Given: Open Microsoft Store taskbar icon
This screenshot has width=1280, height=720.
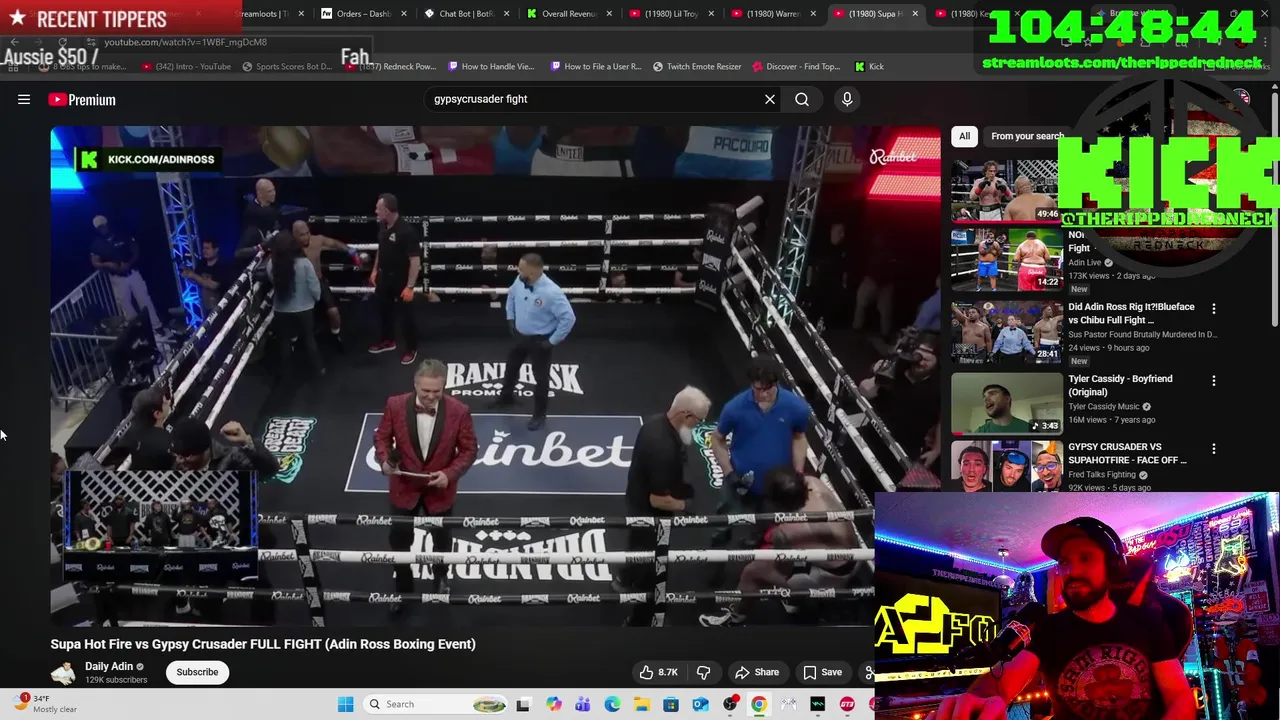Looking at the screenshot, I should click(x=671, y=704).
